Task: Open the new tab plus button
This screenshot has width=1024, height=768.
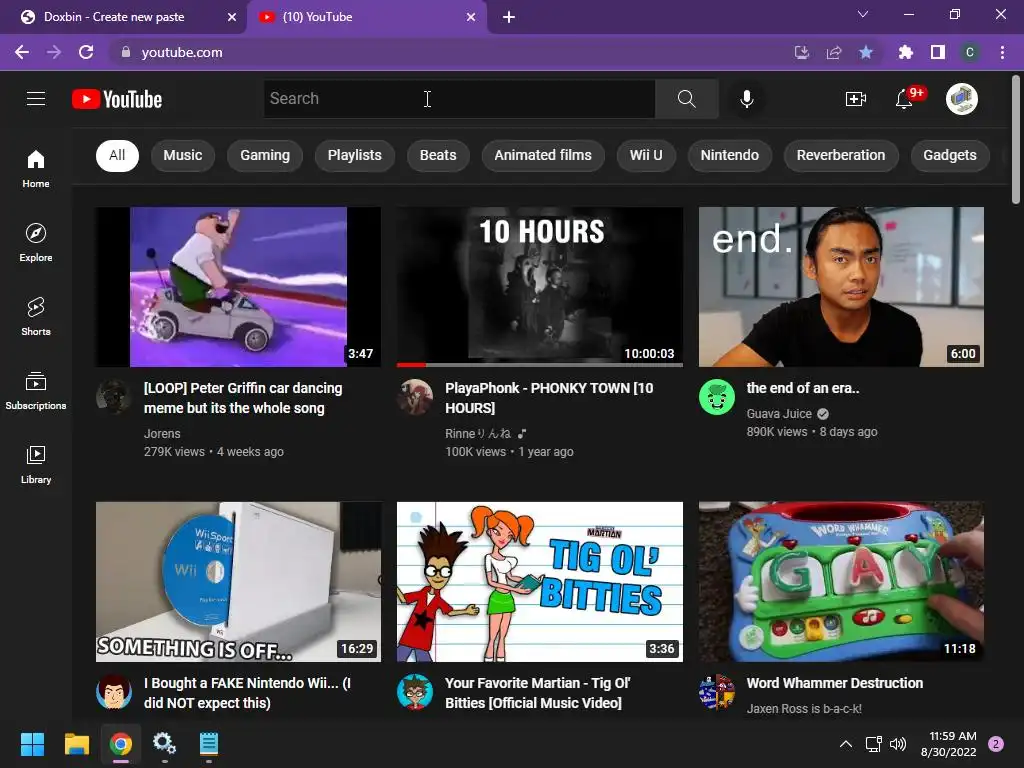Action: click(x=509, y=17)
